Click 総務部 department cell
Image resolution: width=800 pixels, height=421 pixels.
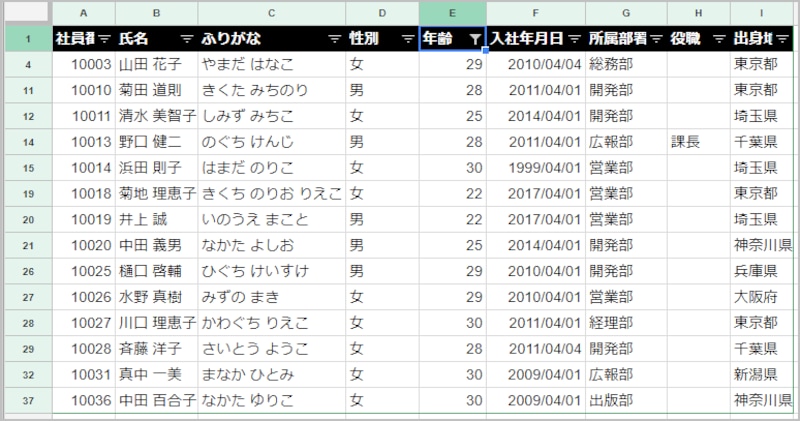[x=626, y=65]
